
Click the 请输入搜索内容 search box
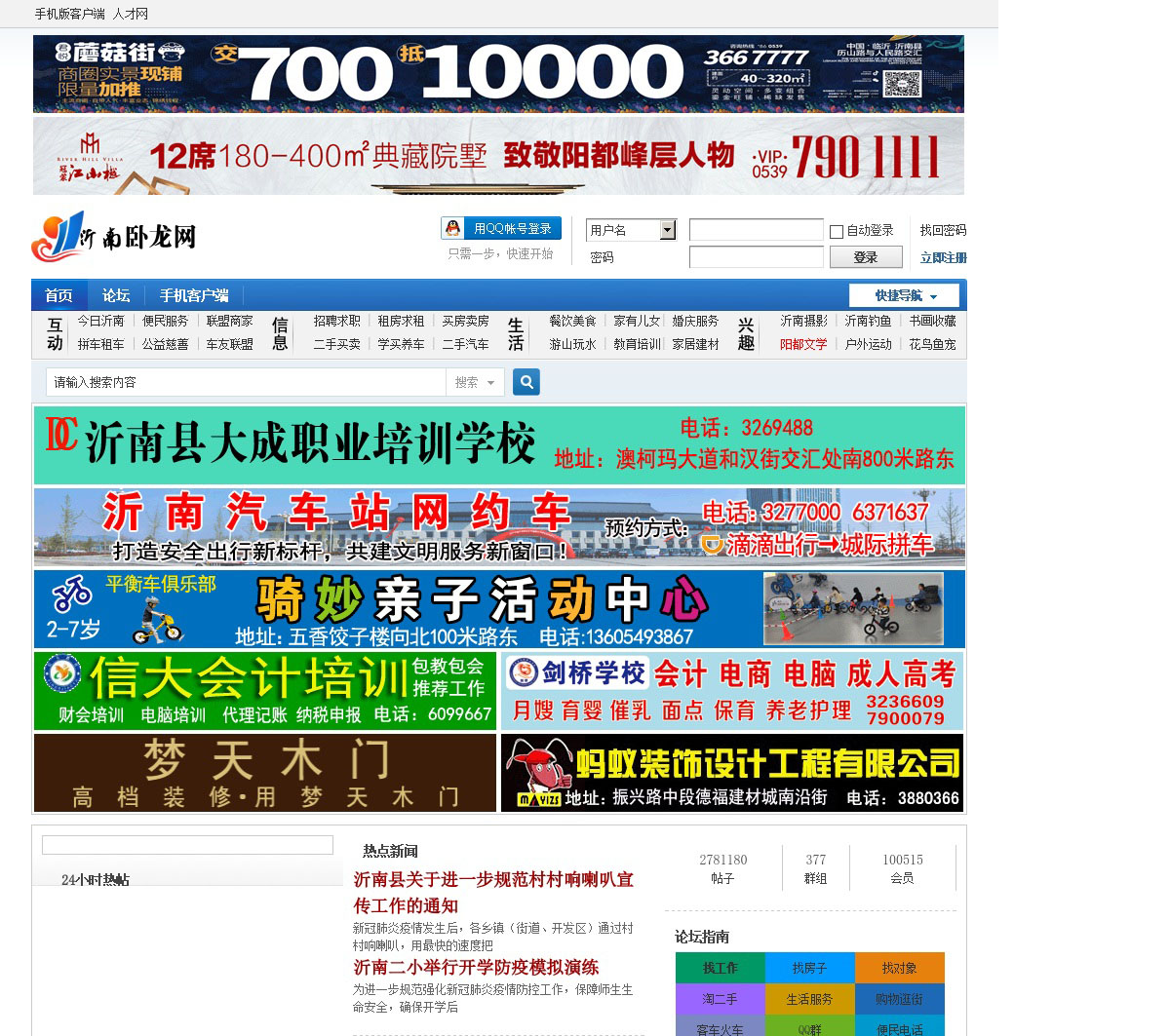point(246,382)
